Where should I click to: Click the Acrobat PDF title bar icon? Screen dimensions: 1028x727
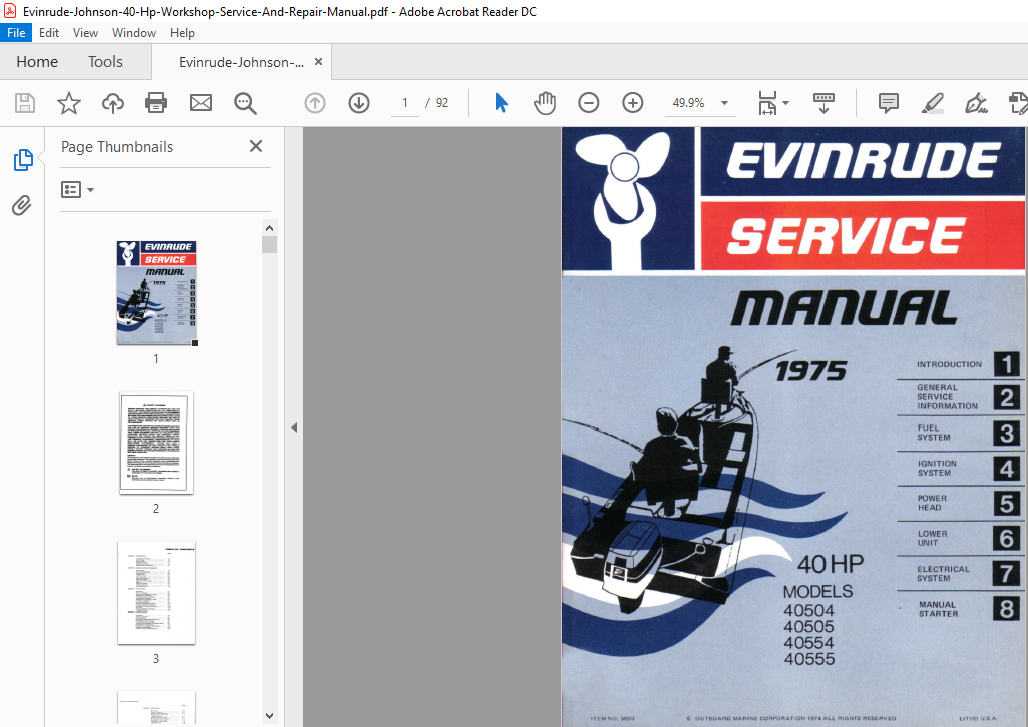point(10,11)
